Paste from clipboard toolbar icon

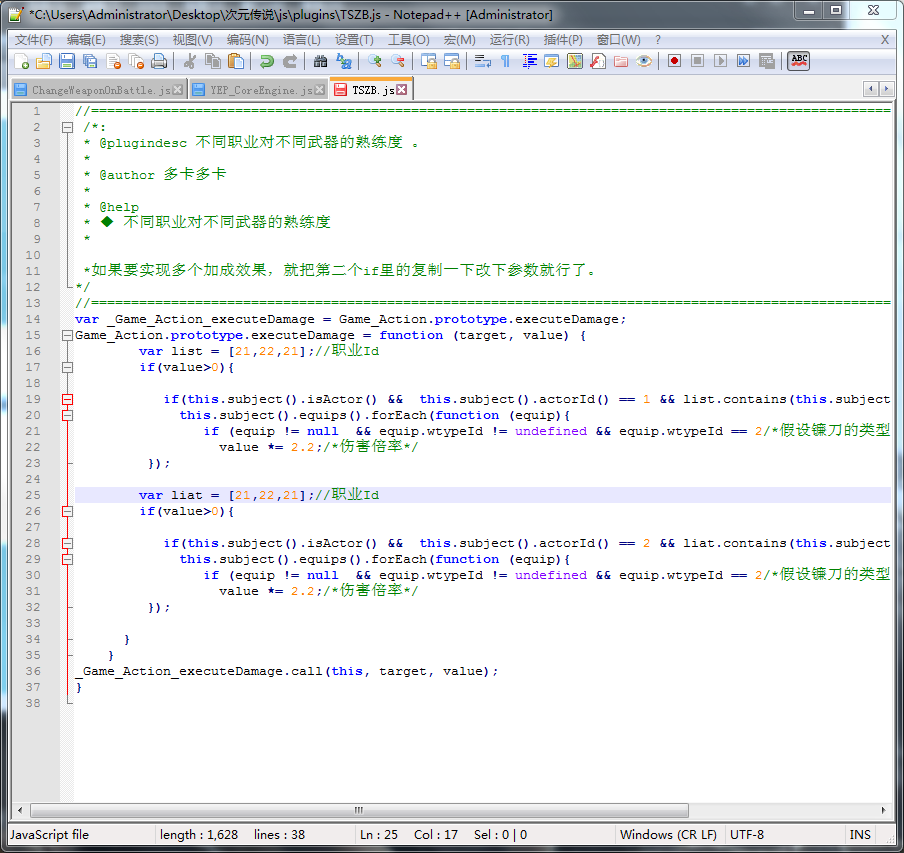pos(236,61)
